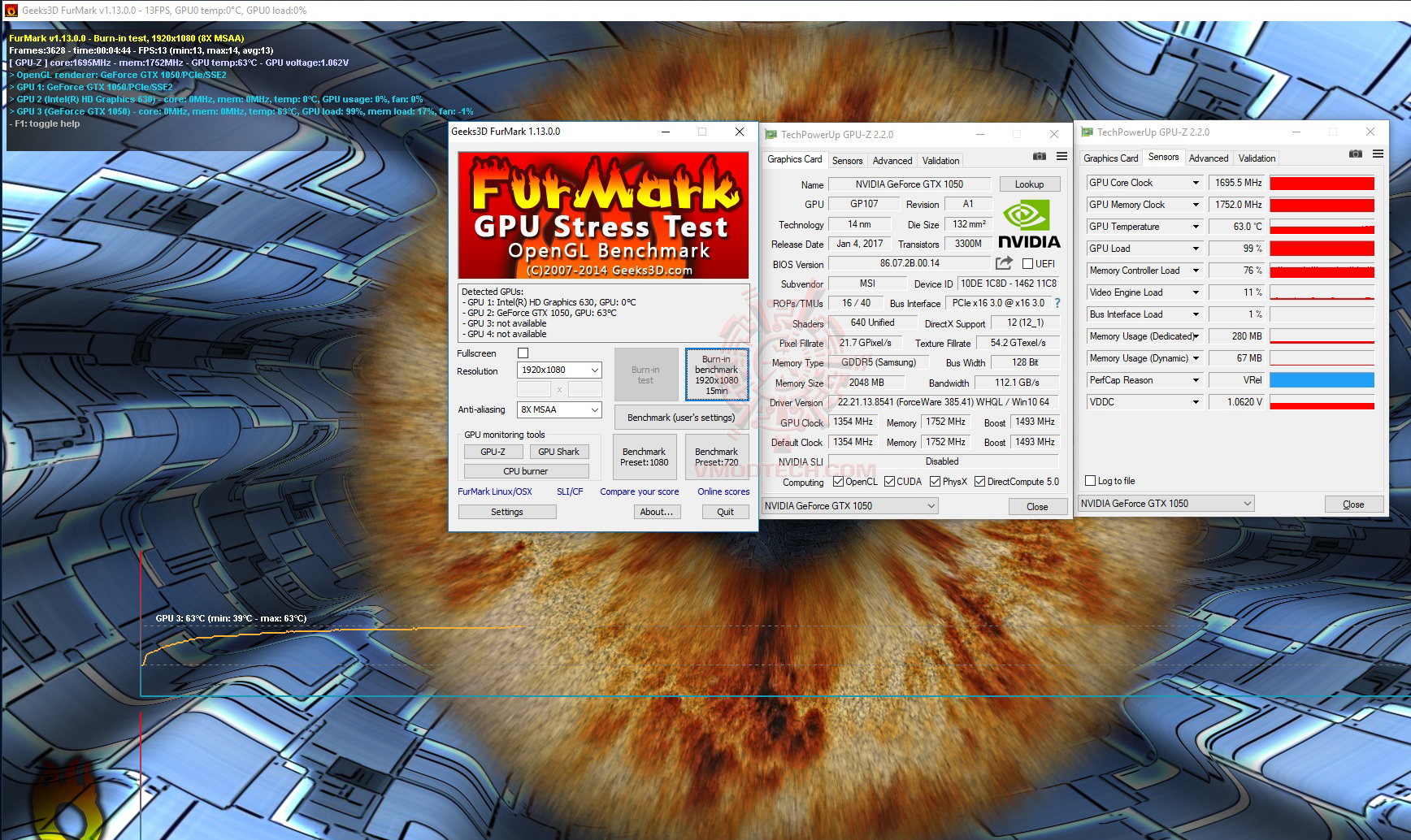Click the NVIDIA logo in GPU-Z

click(1029, 225)
